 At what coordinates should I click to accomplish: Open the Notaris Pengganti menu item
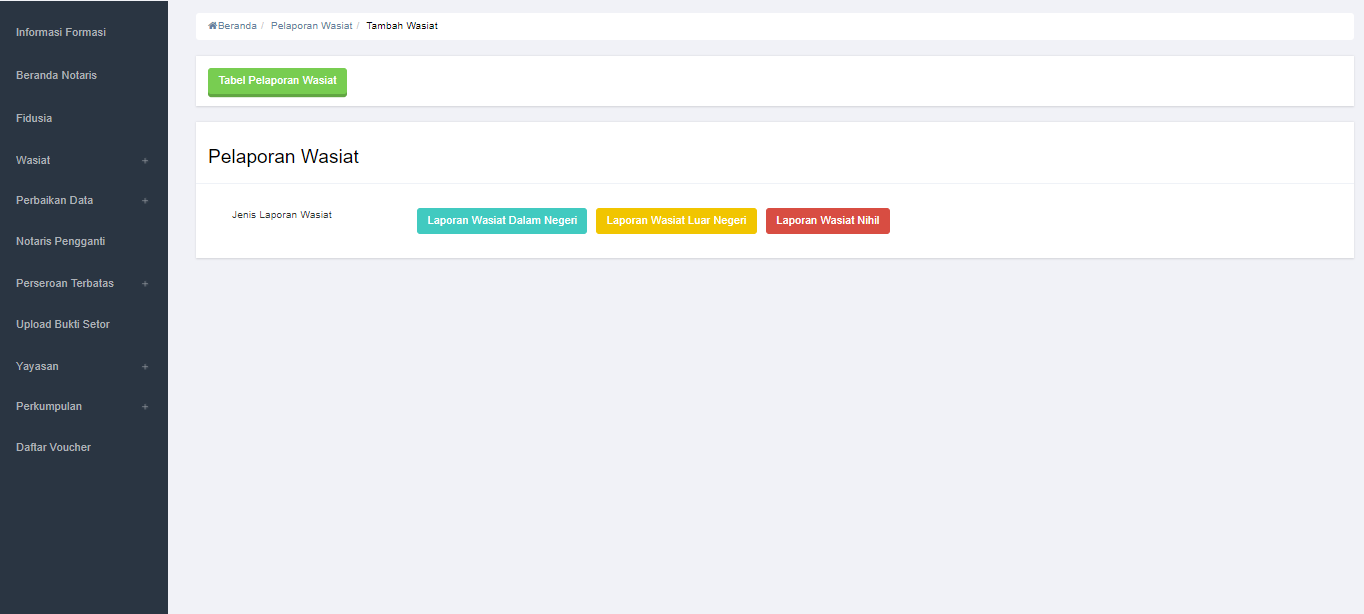click(60, 241)
